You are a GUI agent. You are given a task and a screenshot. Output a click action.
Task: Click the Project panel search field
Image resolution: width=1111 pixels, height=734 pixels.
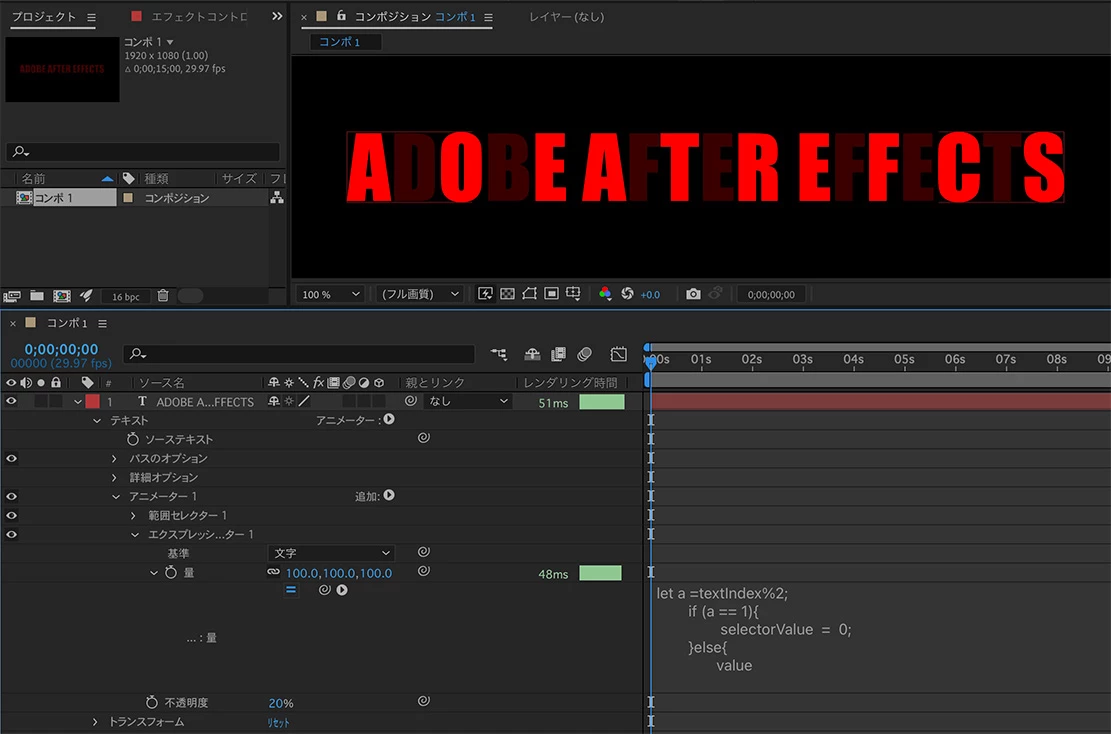tap(142, 152)
